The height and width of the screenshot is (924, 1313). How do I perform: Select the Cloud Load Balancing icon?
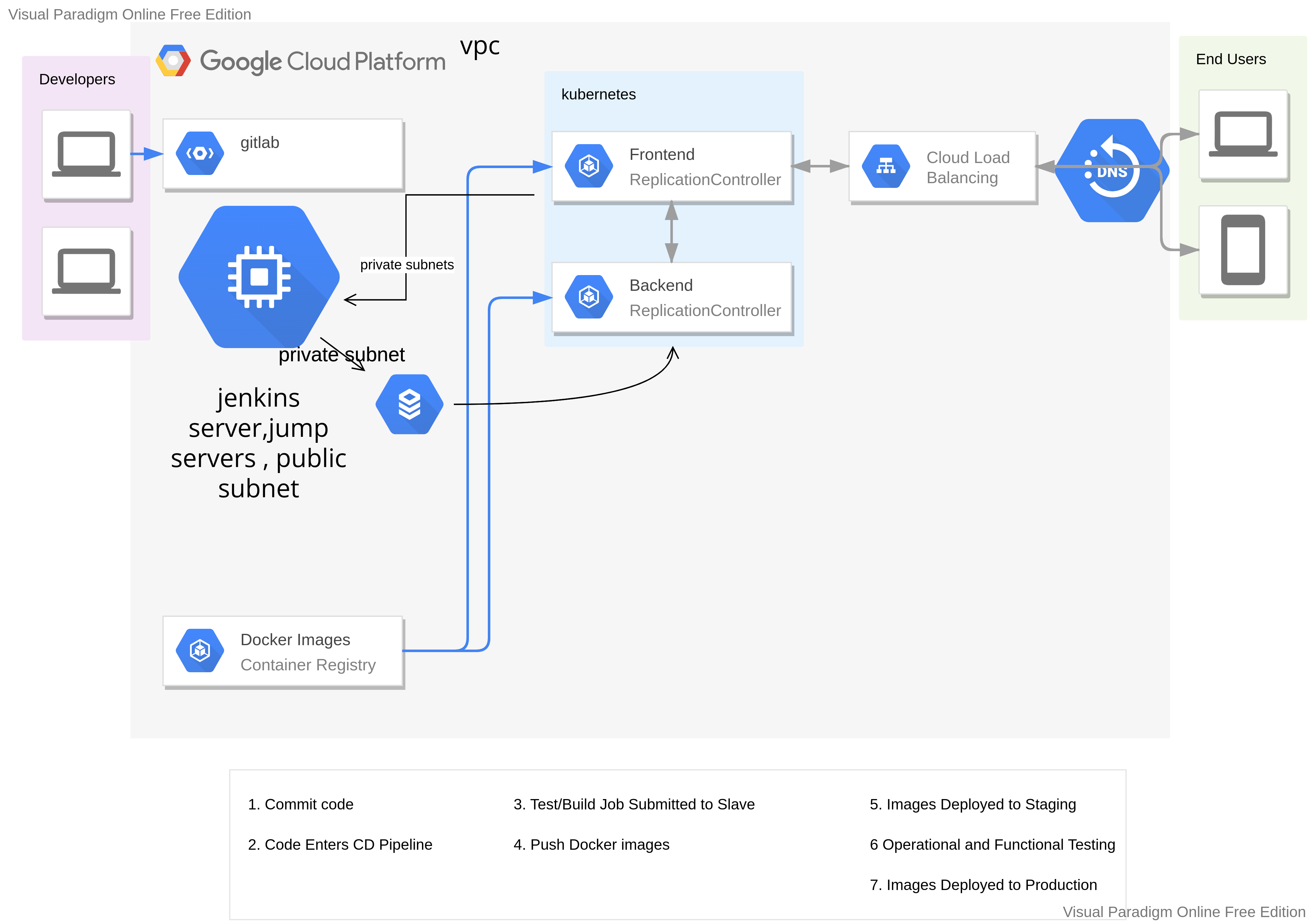pyautogui.click(x=886, y=166)
